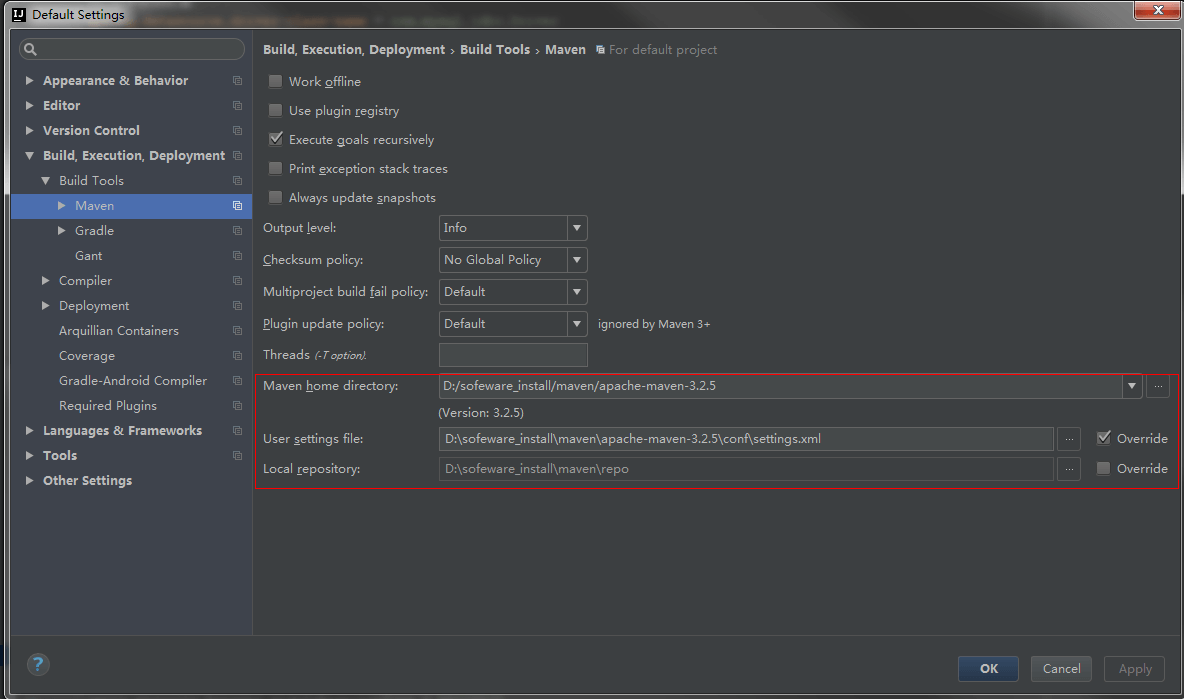Enable Always update snapshots checkbox
This screenshot has width=1184, height=699.
pyautogui.click(x=276, y=197)
